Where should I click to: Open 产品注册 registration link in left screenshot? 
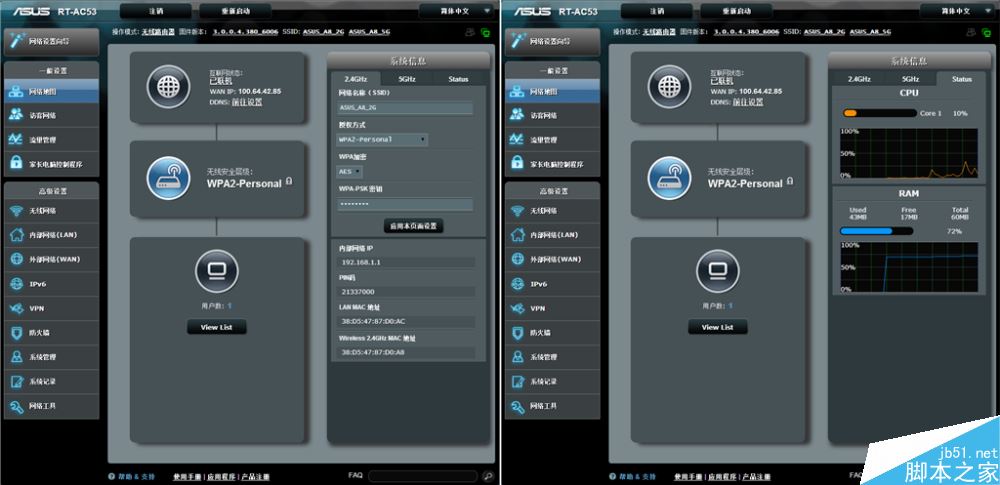click(x=255, y=477)
